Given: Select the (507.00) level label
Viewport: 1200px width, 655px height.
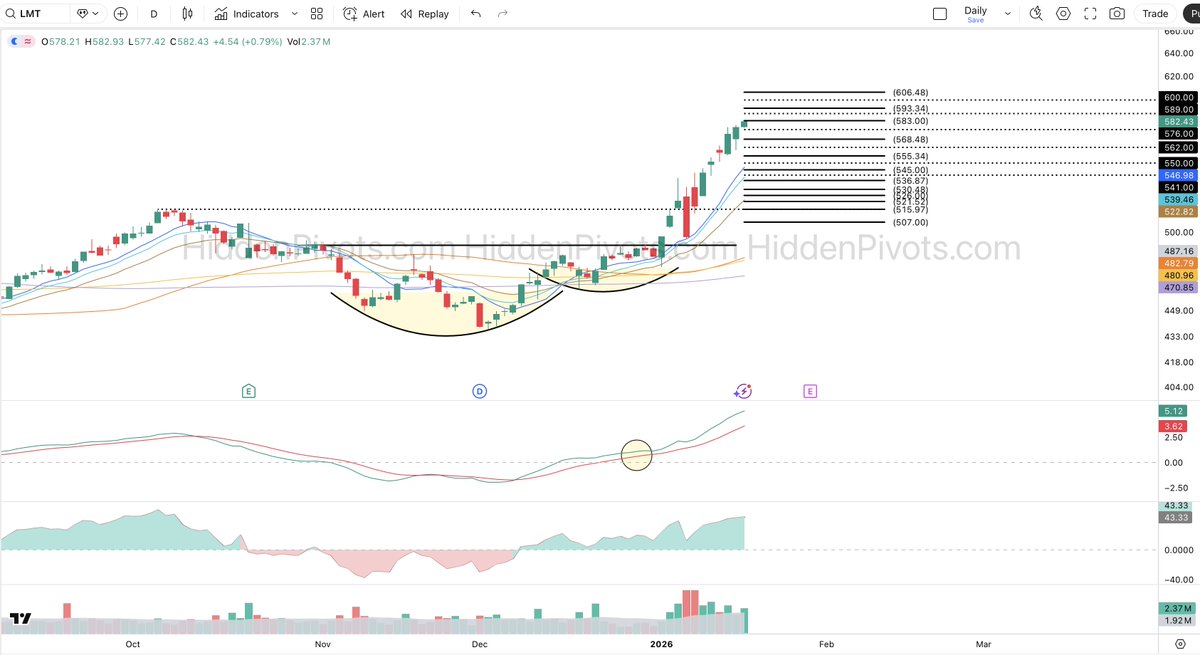Looking at the screenshot, I should [x=910, y=222].
